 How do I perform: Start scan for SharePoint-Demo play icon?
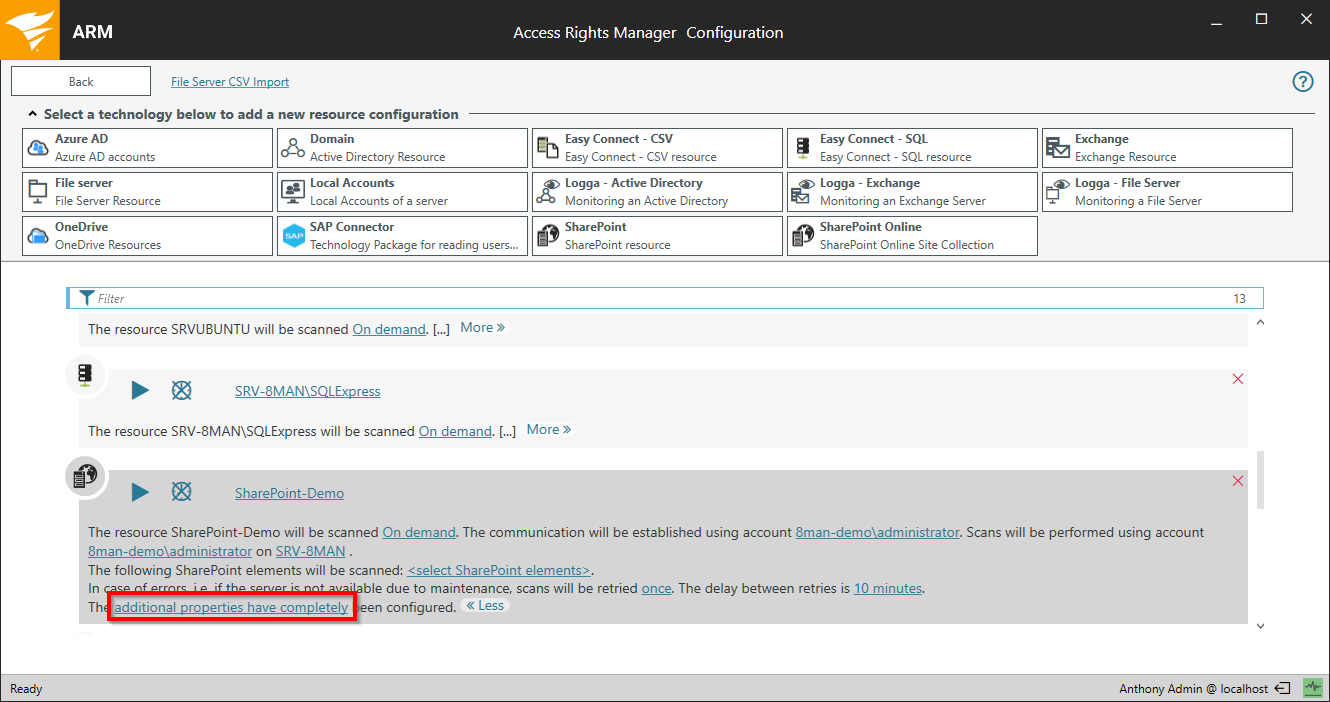point(140,492)
